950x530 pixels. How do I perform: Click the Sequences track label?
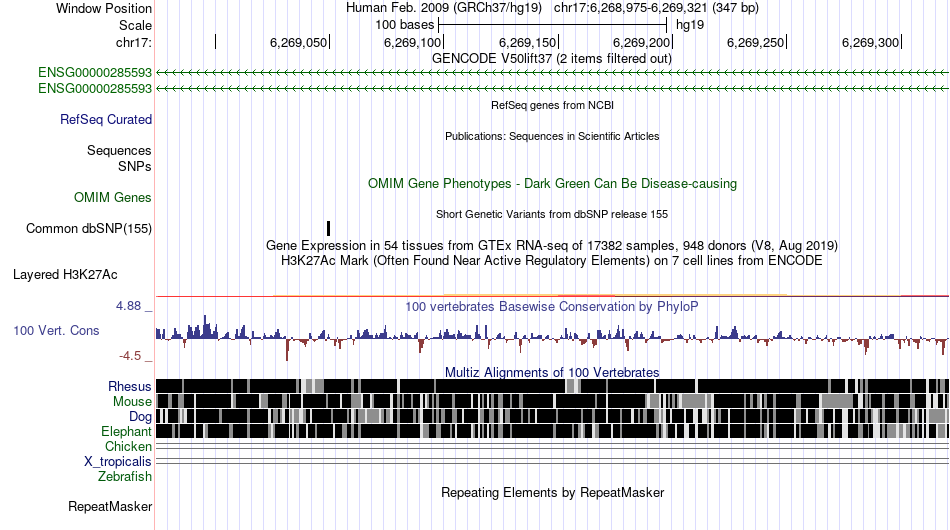pyautogui.click(x=119, y=150)
